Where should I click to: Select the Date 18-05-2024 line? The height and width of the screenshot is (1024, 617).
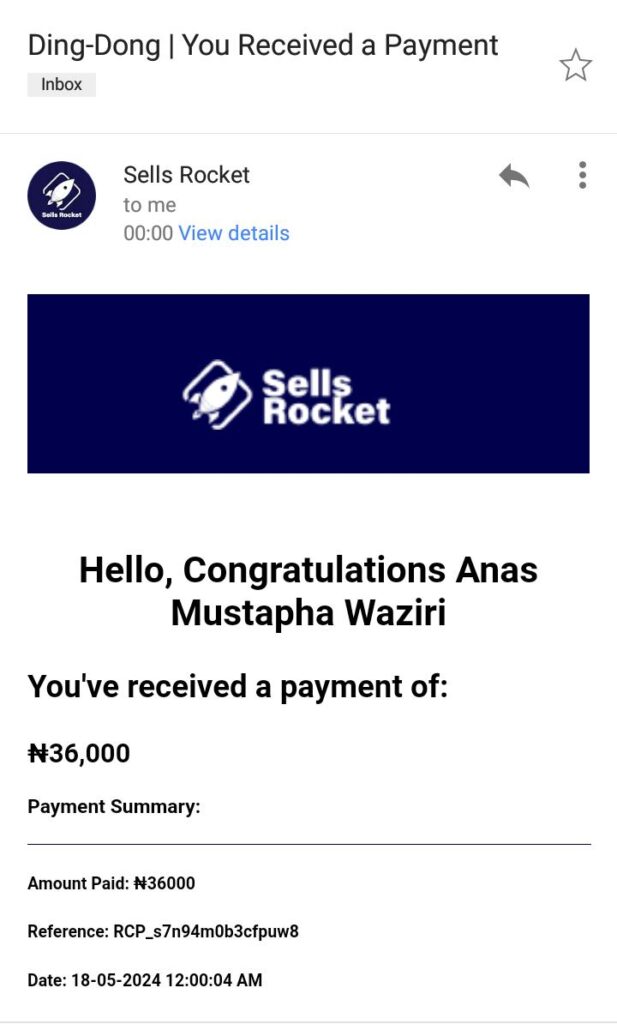pyautogui.click(x=145, y=980)
